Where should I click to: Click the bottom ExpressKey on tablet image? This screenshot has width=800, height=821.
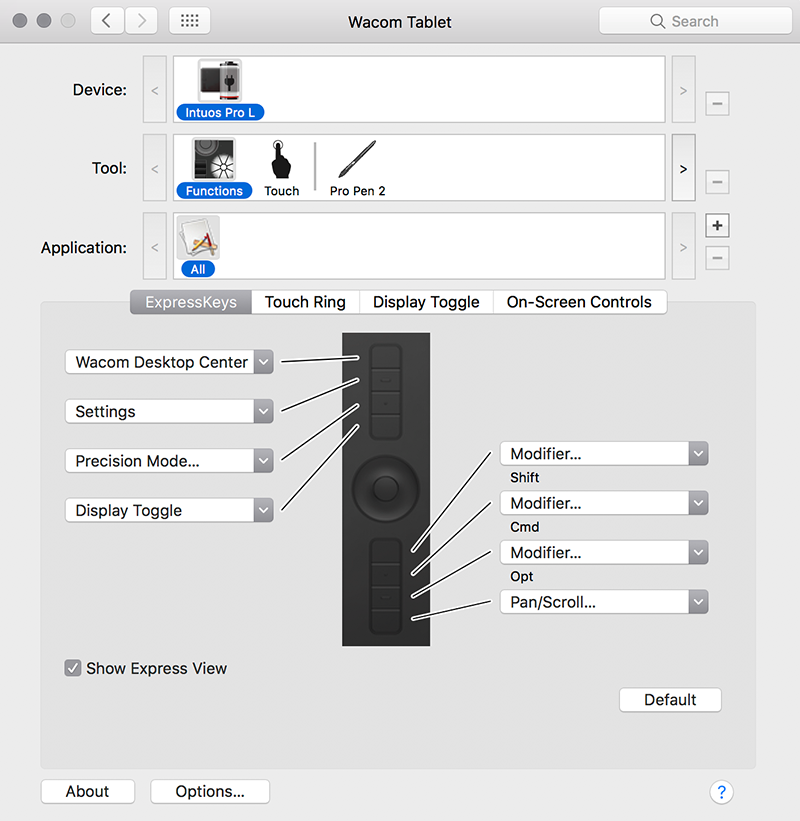[386, 622]
